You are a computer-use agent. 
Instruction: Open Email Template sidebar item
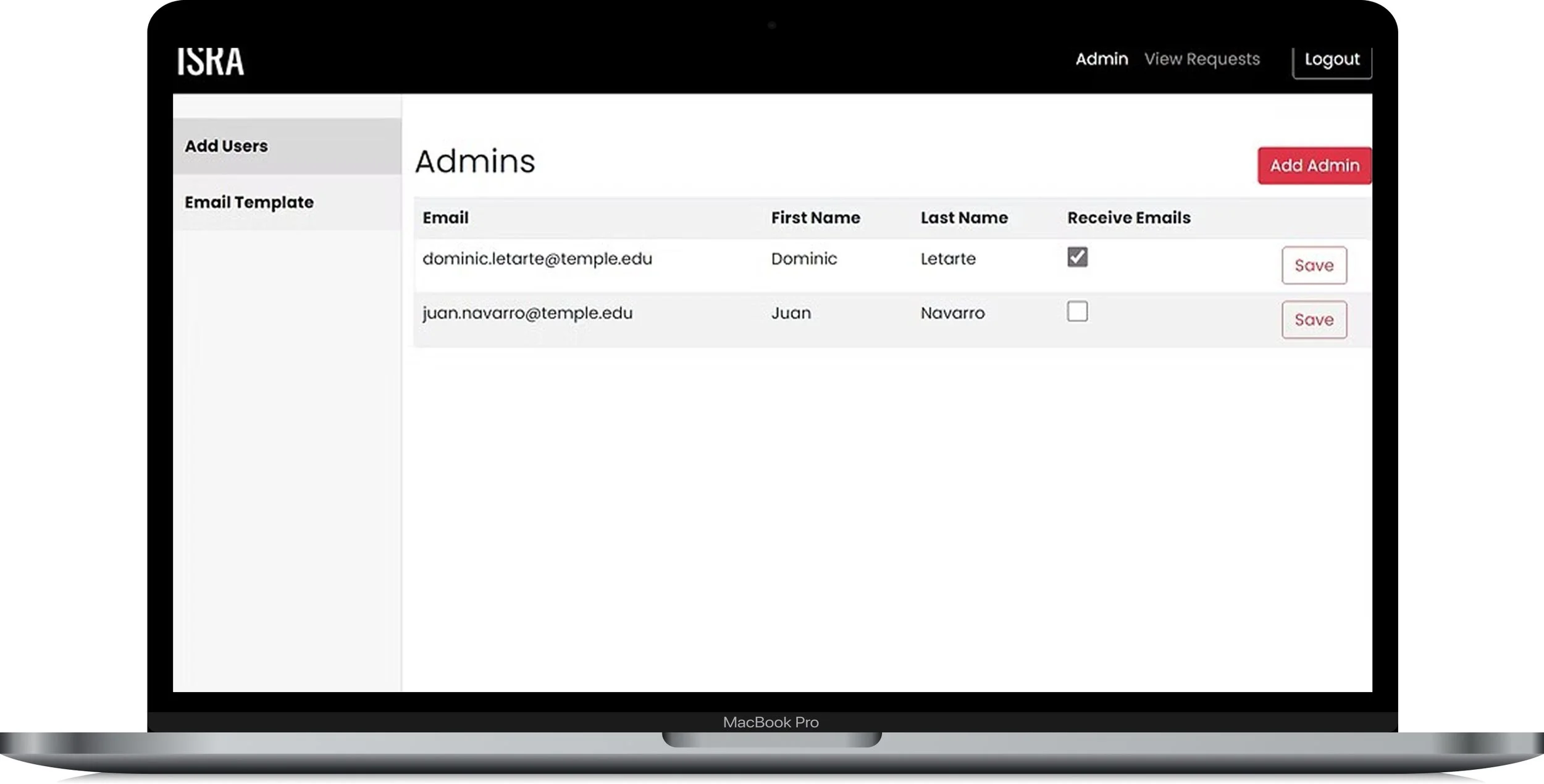pos(249,202)
